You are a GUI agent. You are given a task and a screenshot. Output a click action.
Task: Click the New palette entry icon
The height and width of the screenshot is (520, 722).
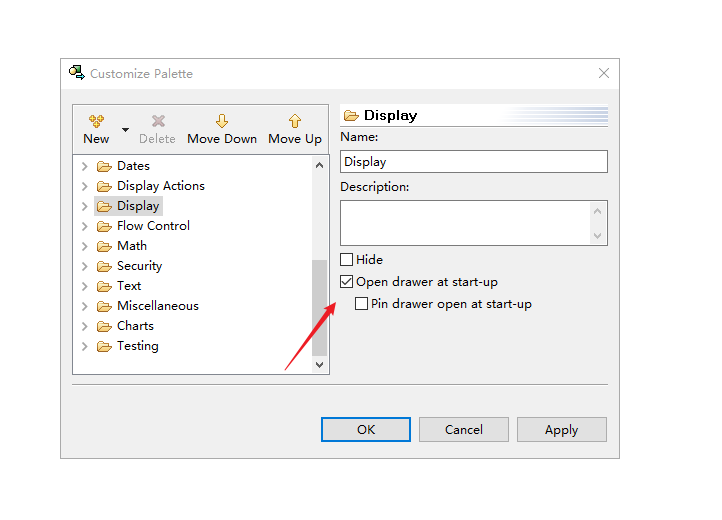[96, 121]
